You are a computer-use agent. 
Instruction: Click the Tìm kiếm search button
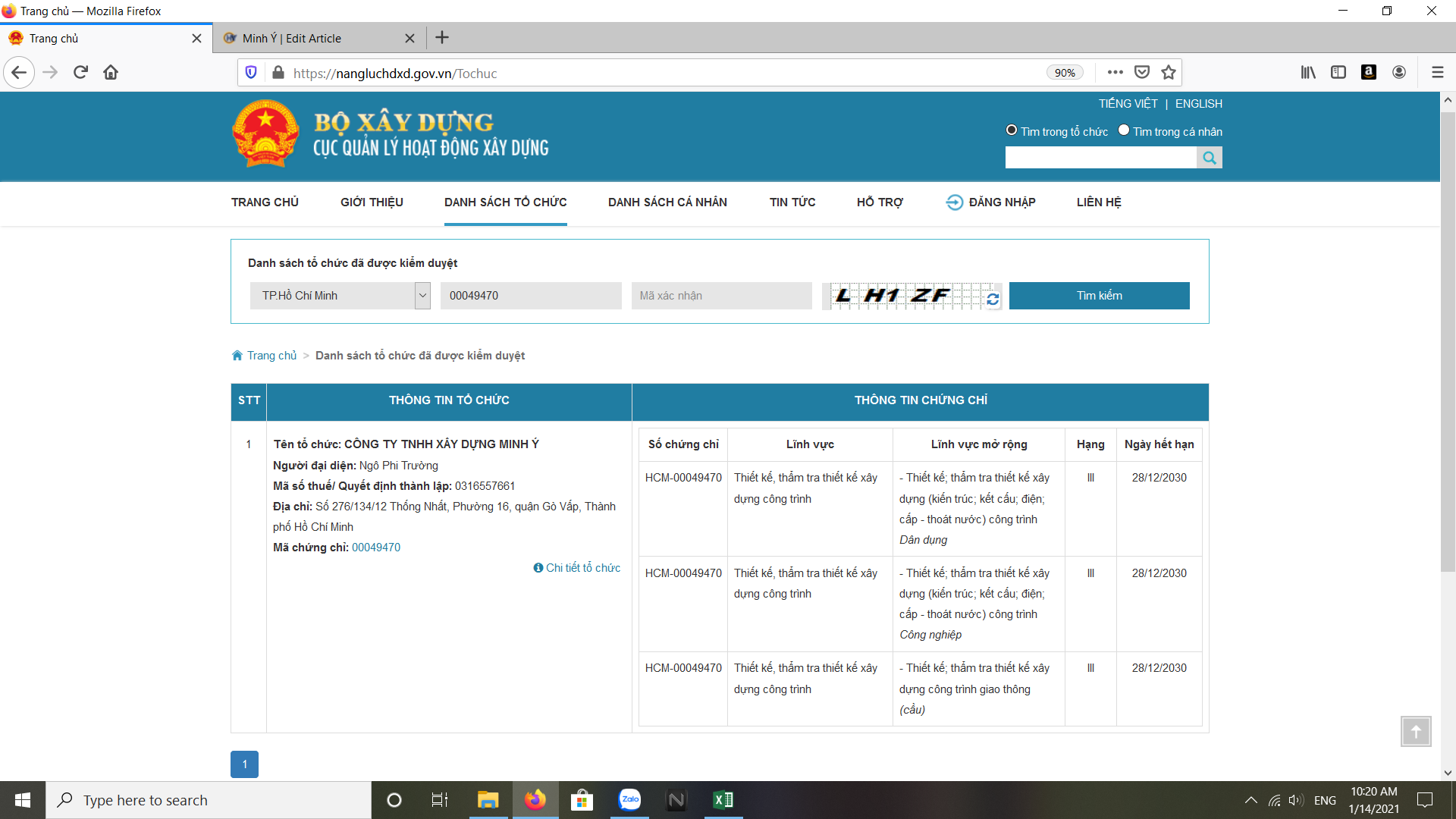click(1099, 296)
